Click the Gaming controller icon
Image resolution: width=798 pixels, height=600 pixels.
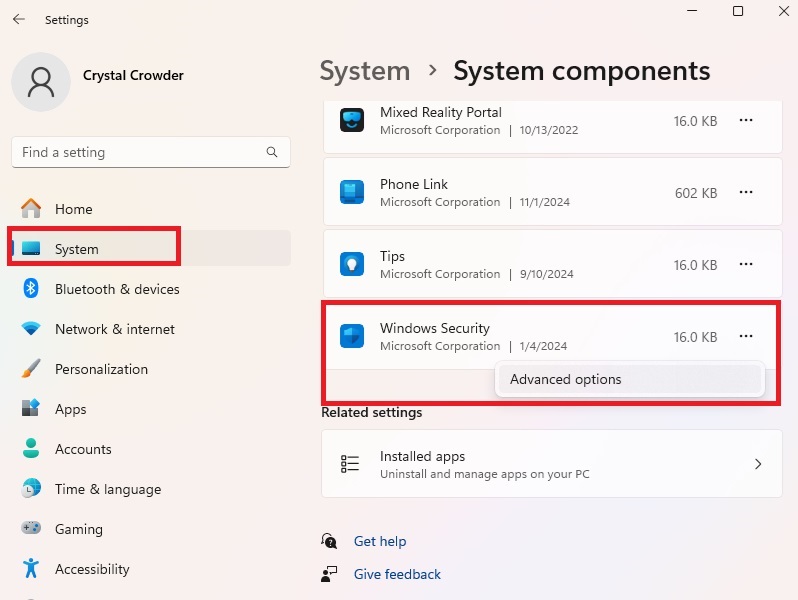point(31,528)
